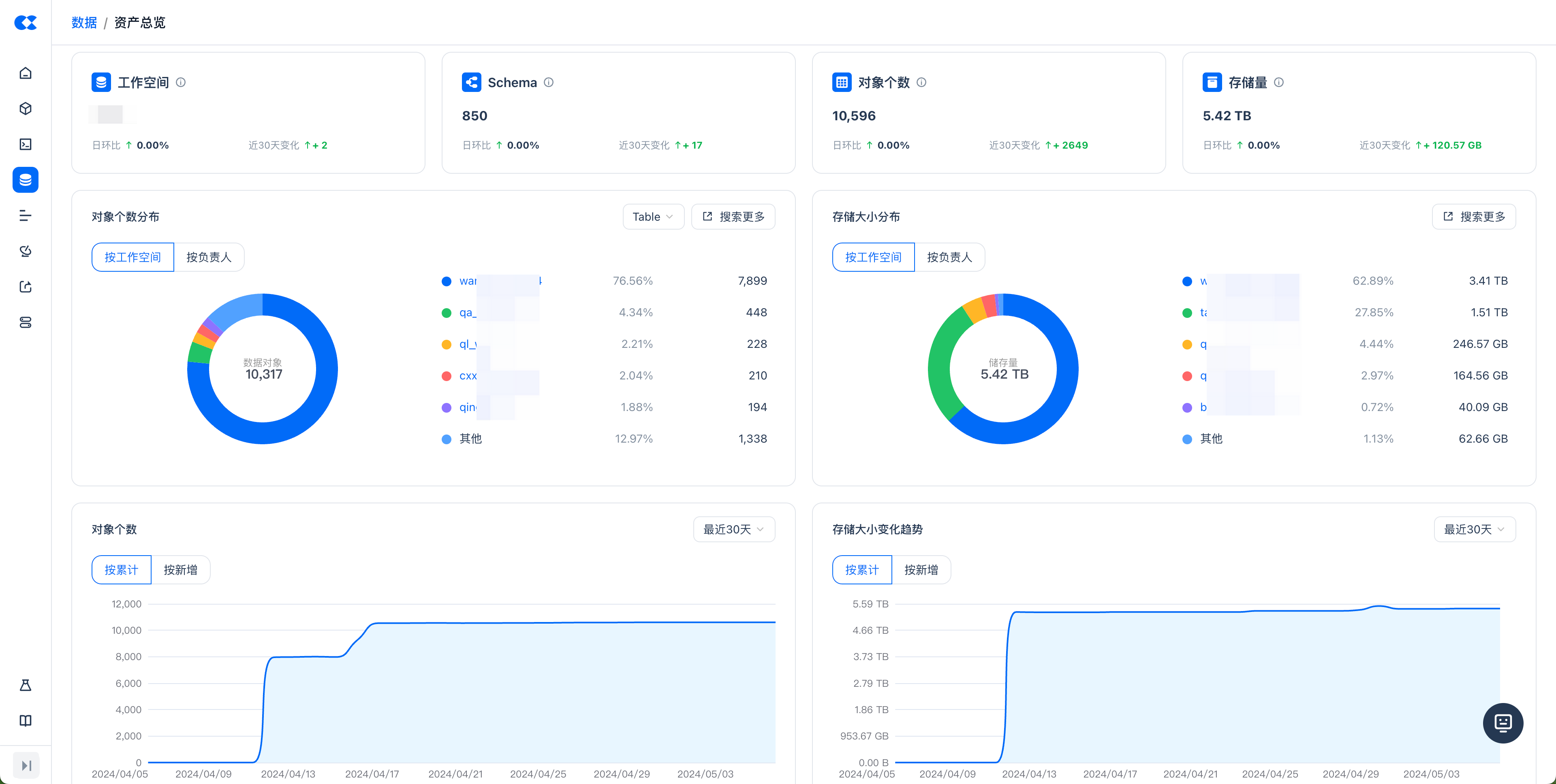Open the Table type dropdown

pyautogui.click(x=652, y=217)
